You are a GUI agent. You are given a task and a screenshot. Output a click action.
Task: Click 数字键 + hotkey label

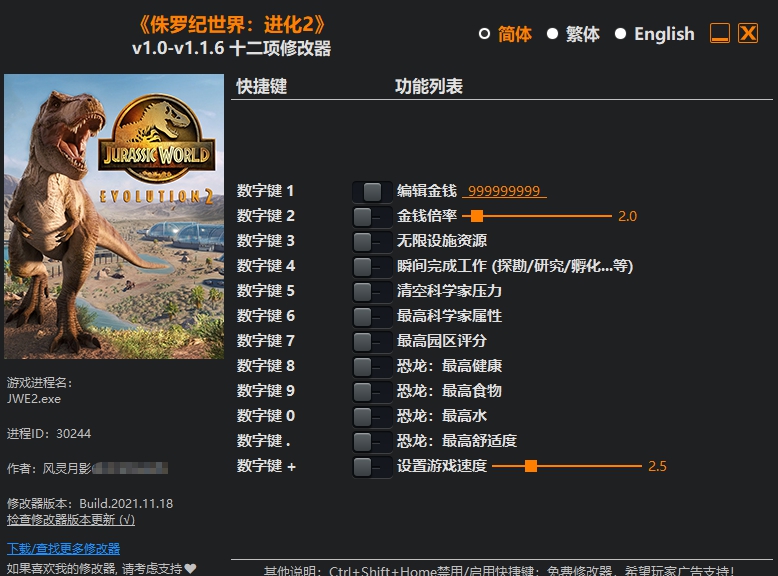tap(266, 466)
